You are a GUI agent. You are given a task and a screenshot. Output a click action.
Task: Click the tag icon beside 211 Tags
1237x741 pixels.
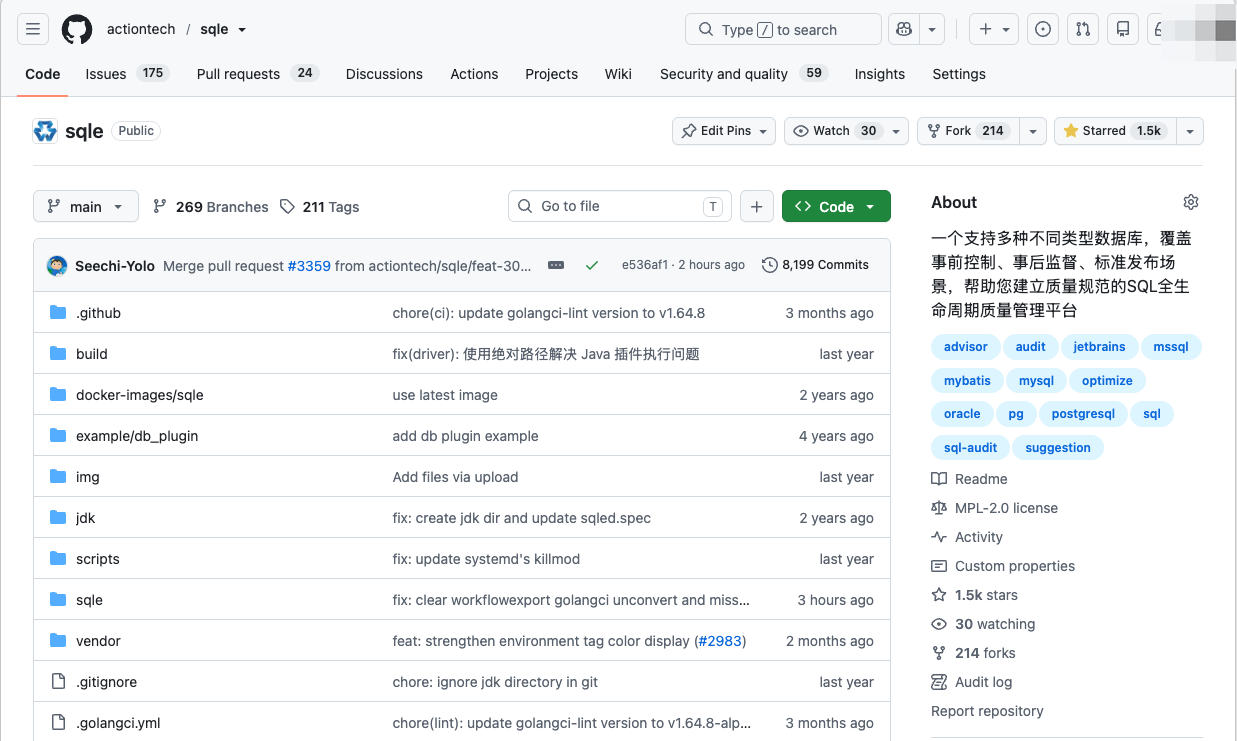point(287,207)
